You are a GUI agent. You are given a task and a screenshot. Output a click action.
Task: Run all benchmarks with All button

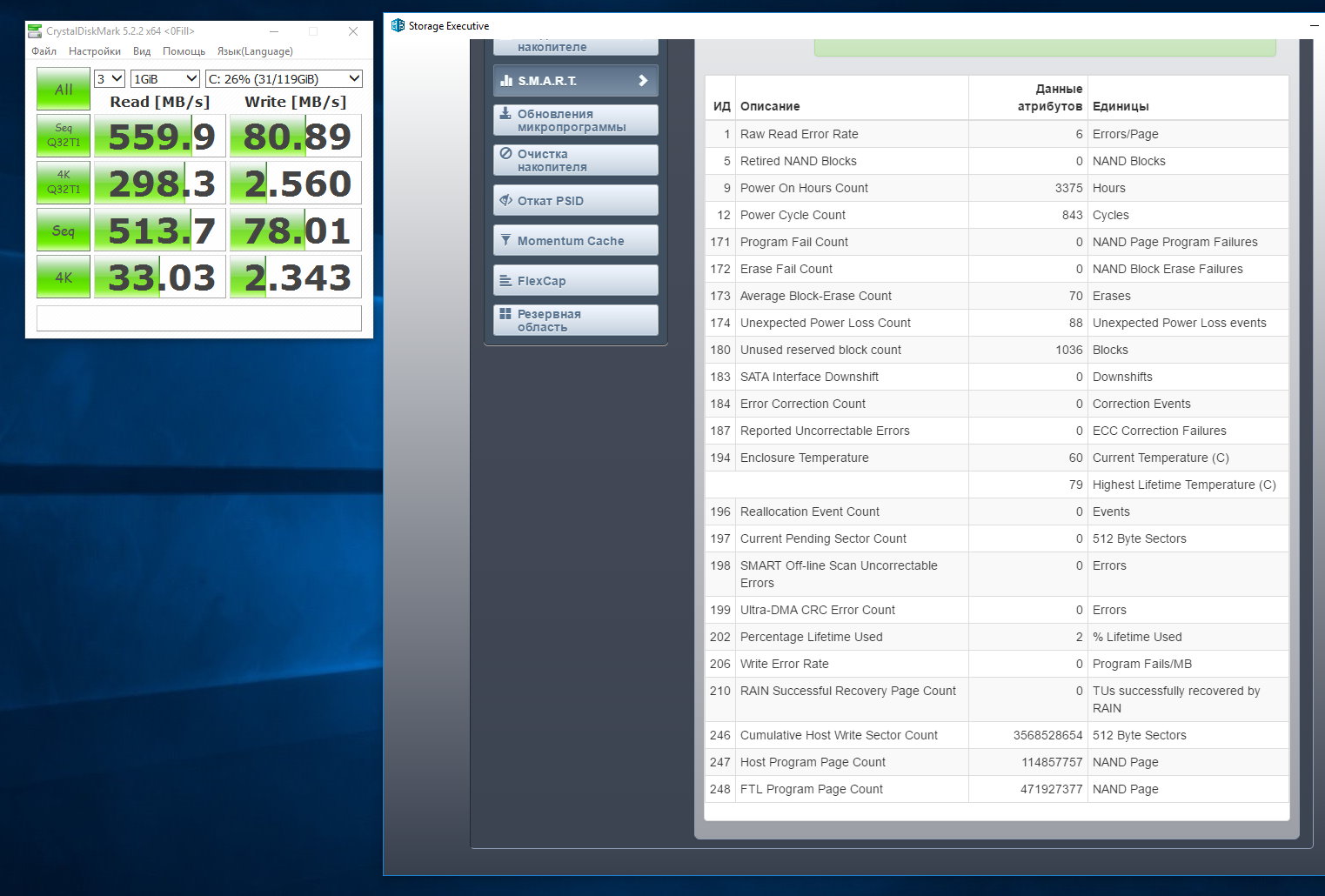click(x=64, y=89)
